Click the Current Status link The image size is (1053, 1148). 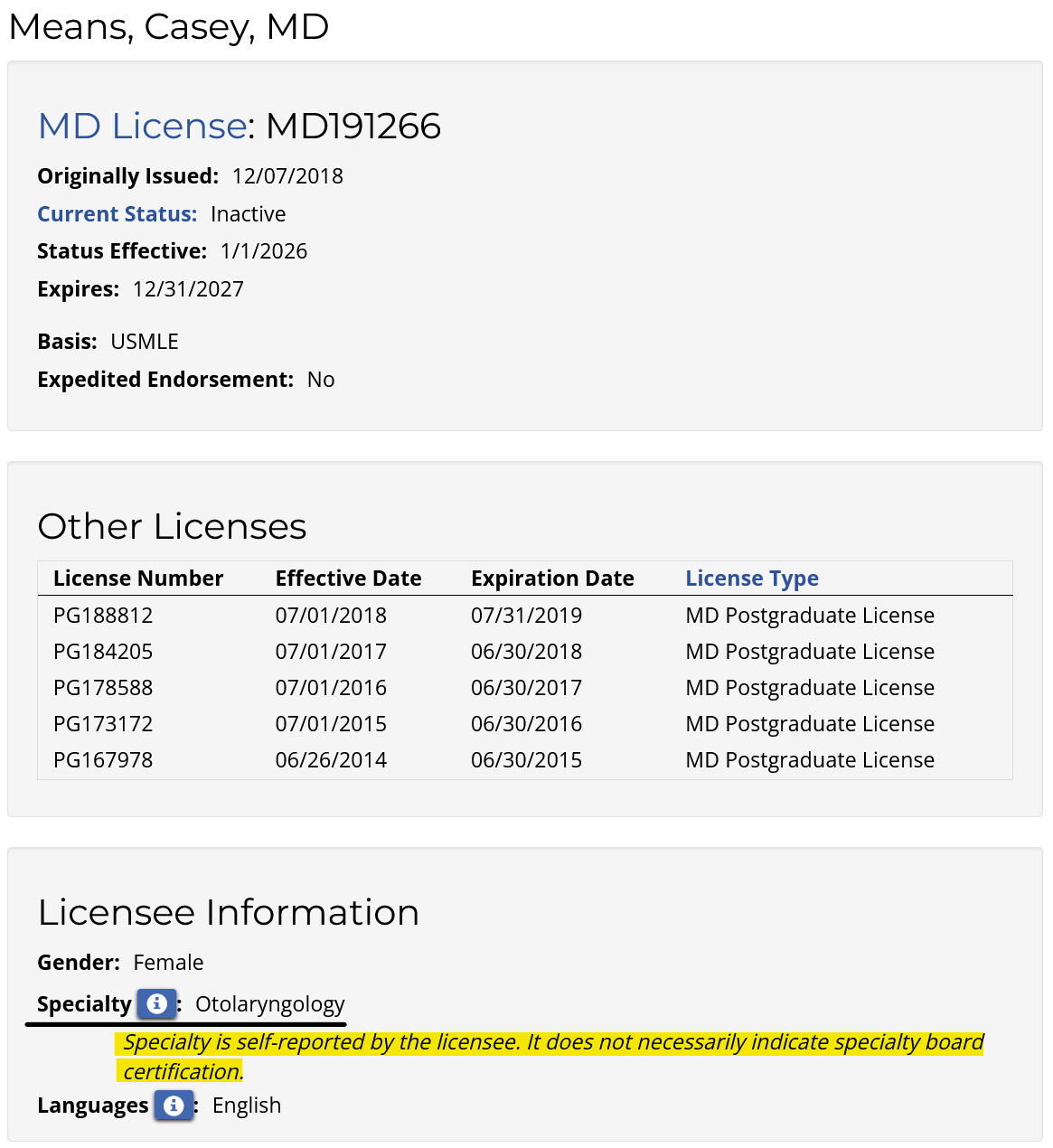pos(117,214)
